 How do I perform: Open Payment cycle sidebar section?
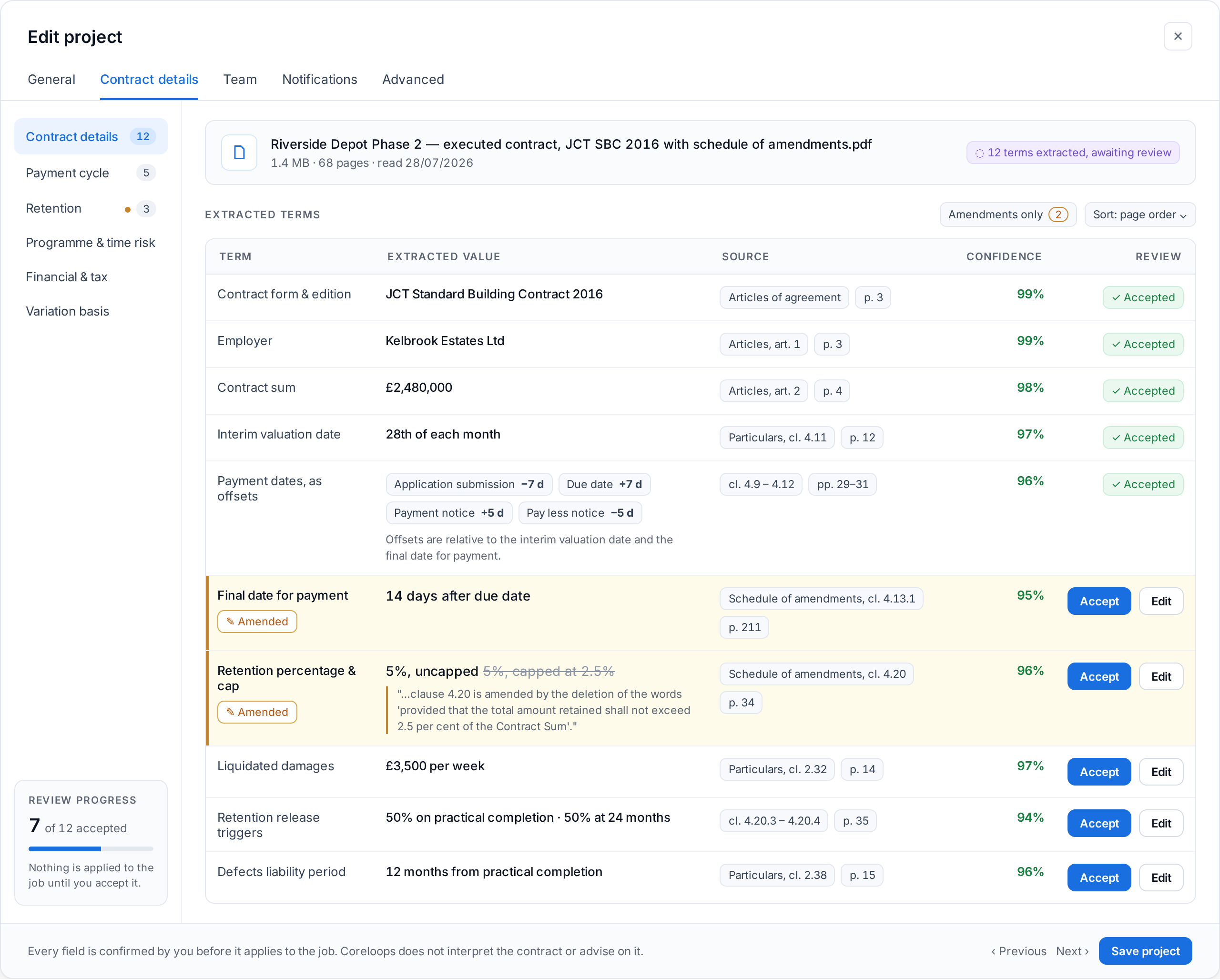coord(91,173)
